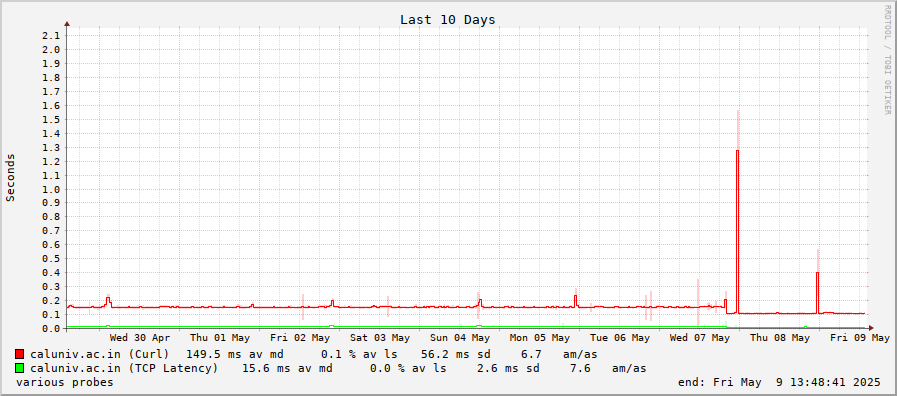897x396 pixels.
Task: Click the 'various probes' caption
Action: pyautogui.click(x=65, y=382)
